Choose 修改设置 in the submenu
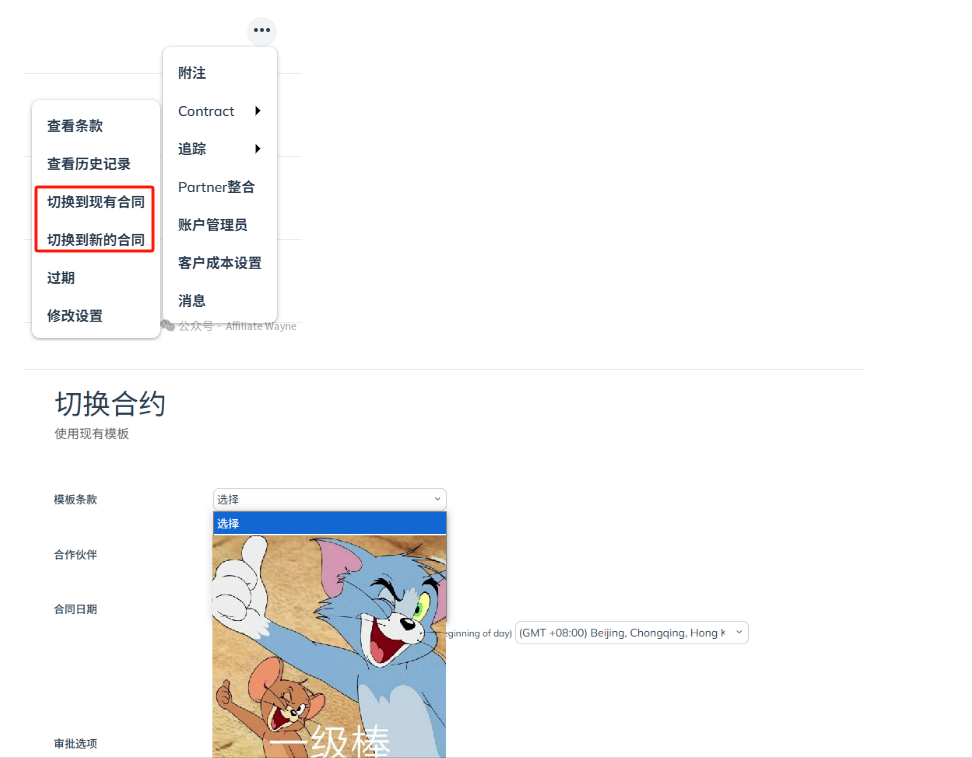Image resolution: width=972 pixels, height=758 pixels. 75,315
